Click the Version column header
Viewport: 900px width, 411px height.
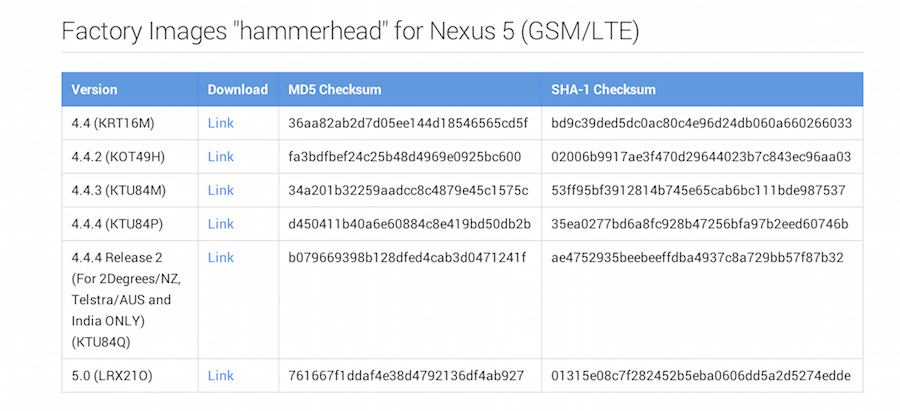pyautogui.click(x=94, y=90)
